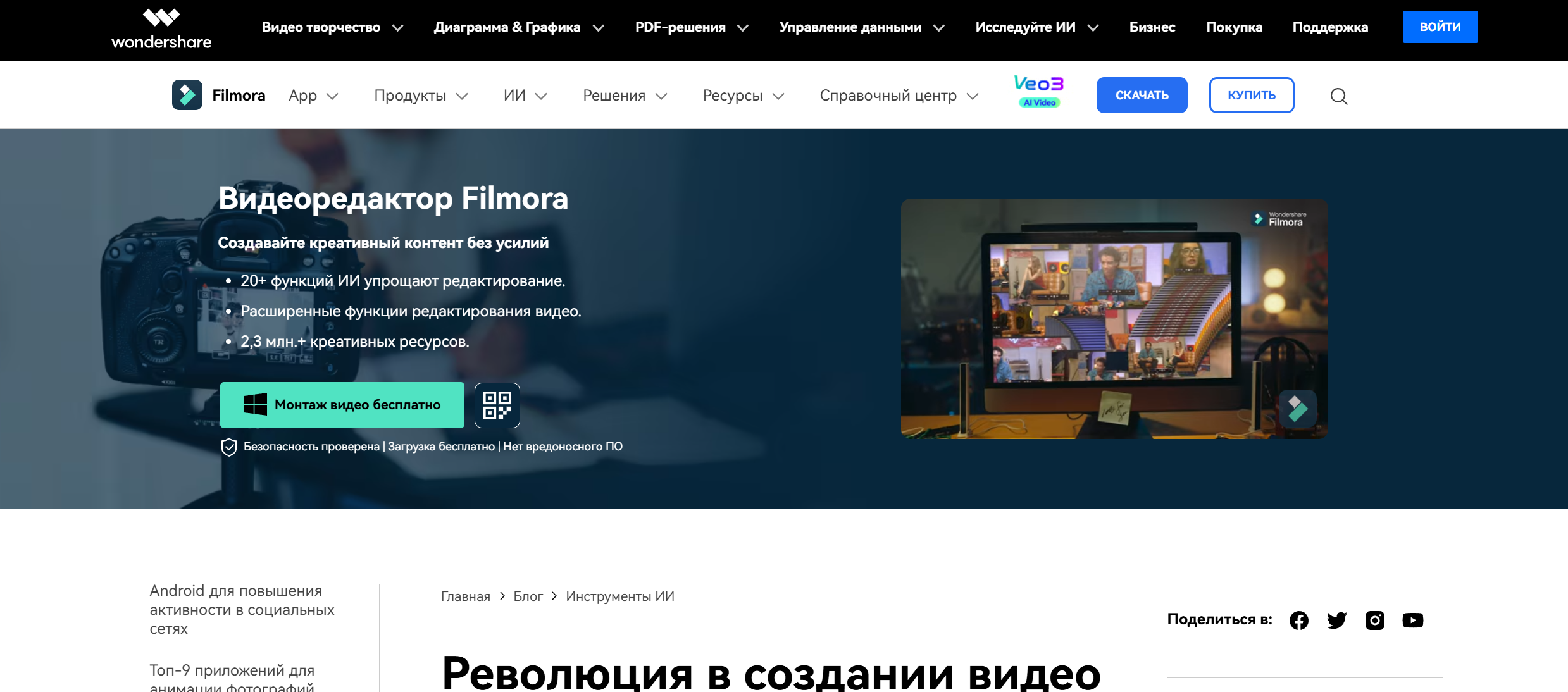Expand Видео творчество menu
This screenshot has width=1568, height=692.
333,27
